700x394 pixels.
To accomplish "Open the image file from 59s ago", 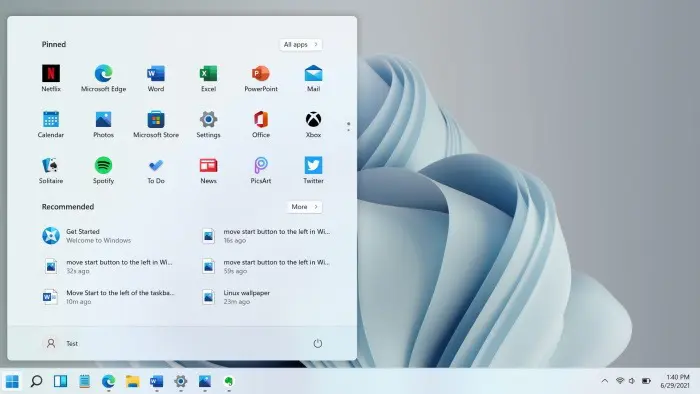I will click(x=267, y=266).
